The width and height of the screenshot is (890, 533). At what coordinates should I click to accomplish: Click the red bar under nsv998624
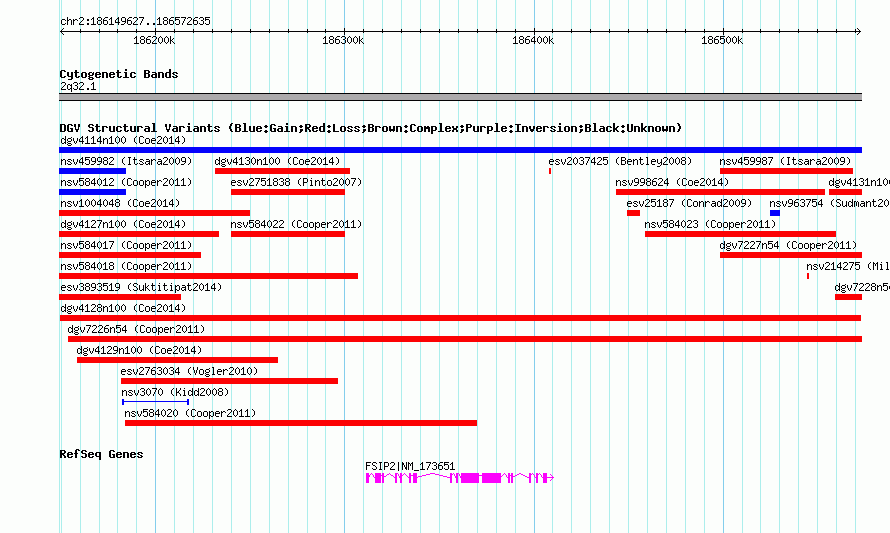720,192
